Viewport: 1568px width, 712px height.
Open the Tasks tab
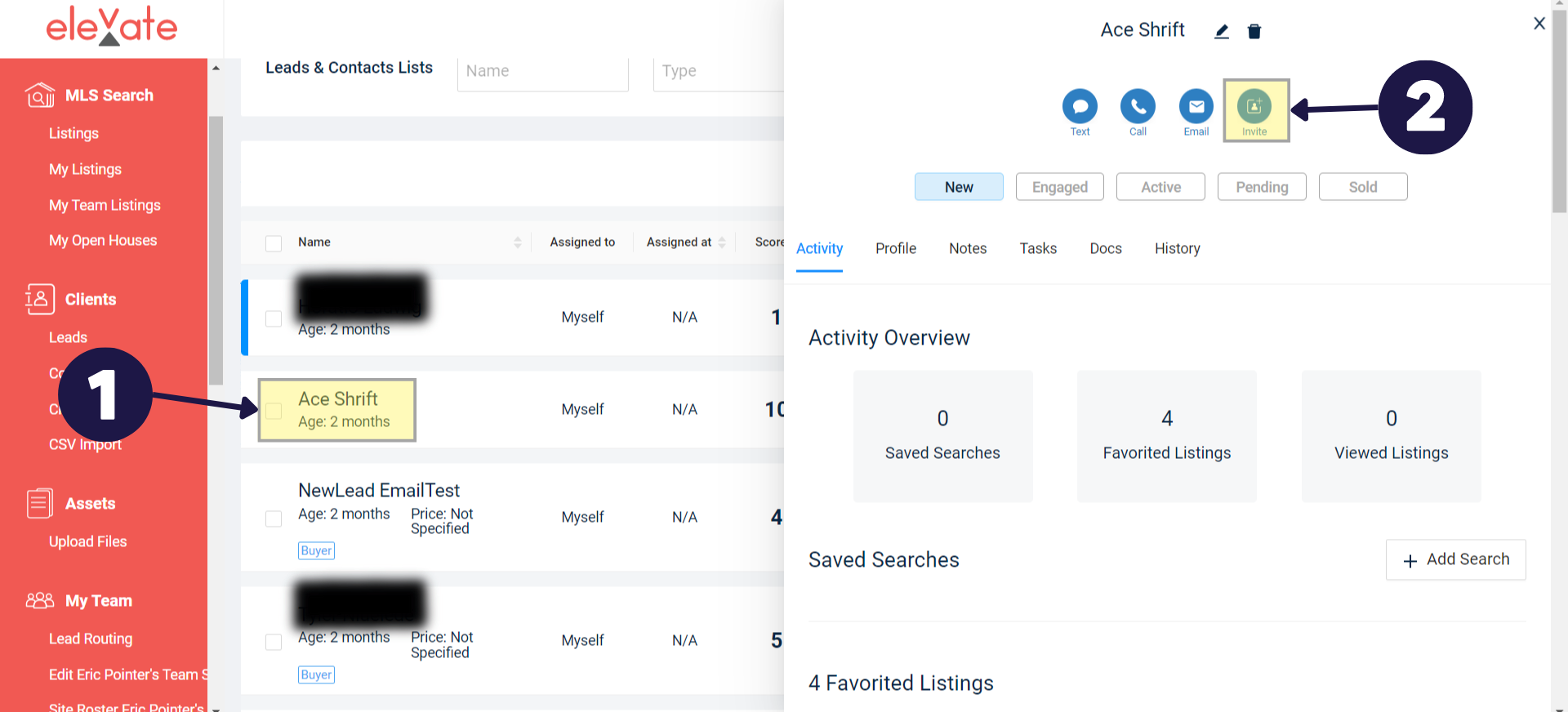click(1038, 248)
